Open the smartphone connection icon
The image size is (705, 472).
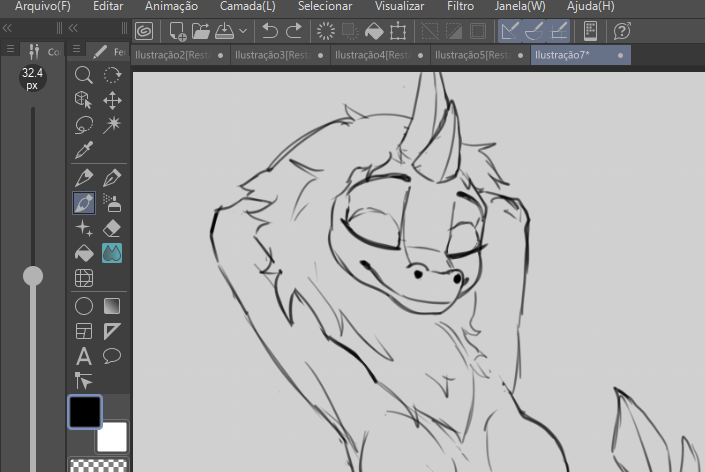click(x=590, y=31)
